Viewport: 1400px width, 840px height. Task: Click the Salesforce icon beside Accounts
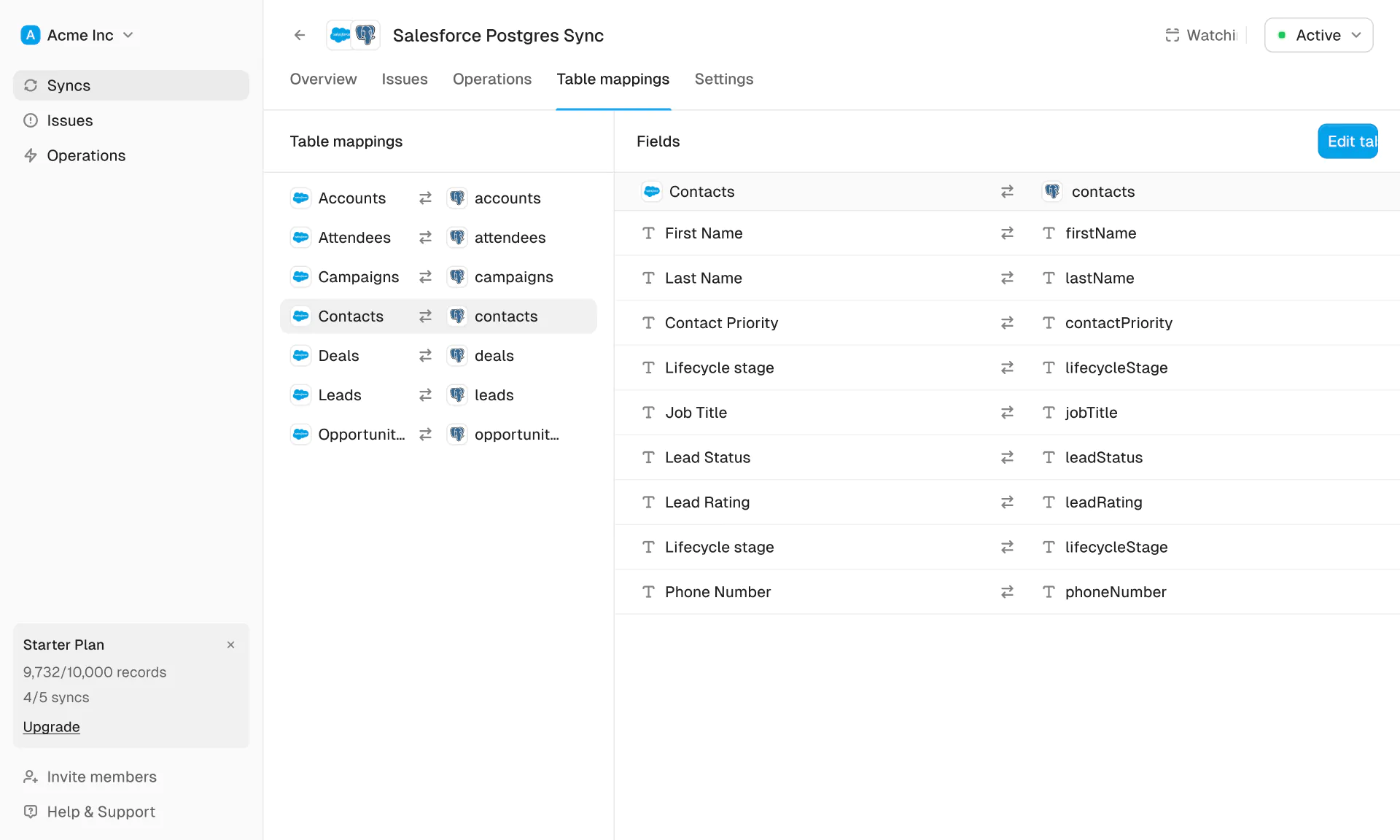300,198
